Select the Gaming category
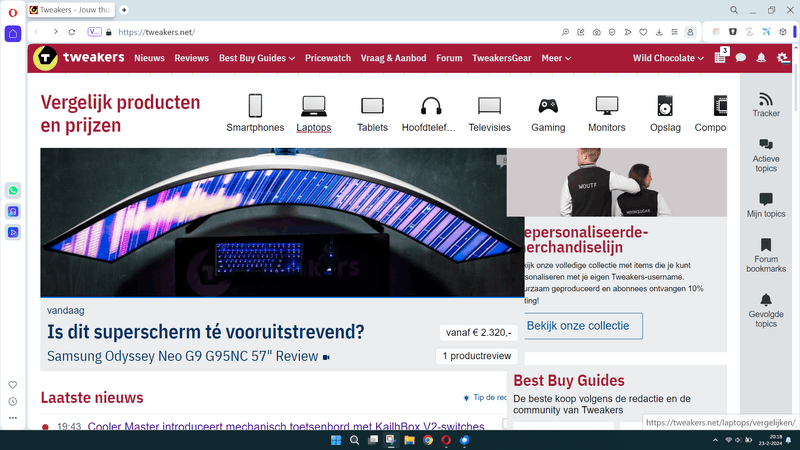 tap(548, 113)
